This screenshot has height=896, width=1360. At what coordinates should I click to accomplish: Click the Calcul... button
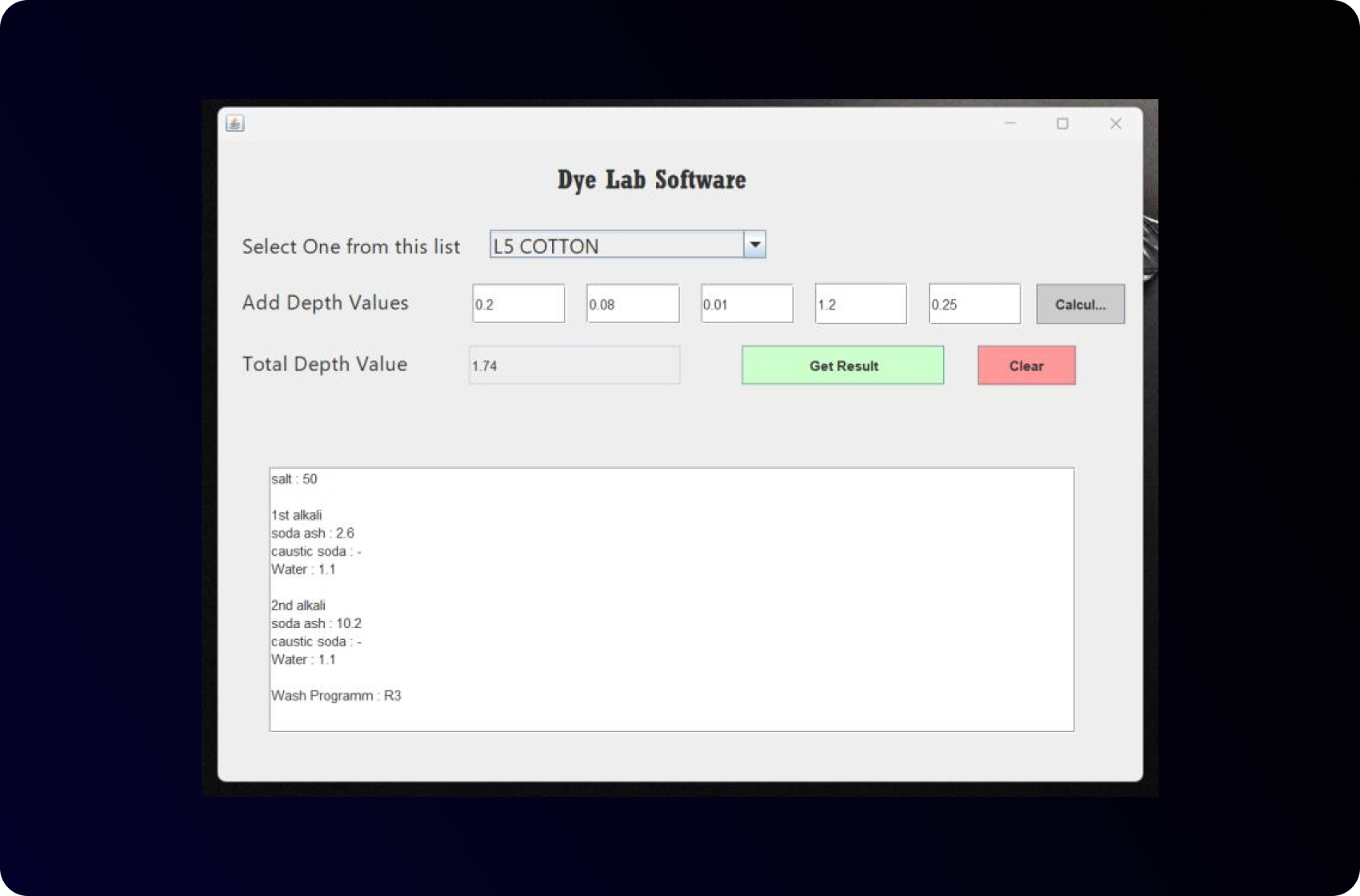[x=1080, y=304]
